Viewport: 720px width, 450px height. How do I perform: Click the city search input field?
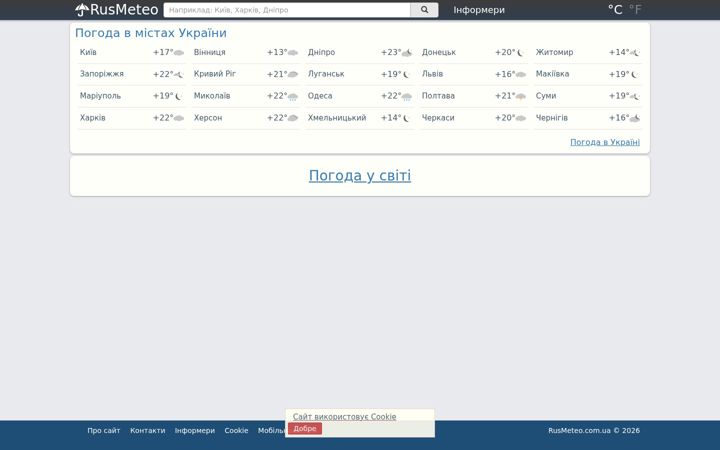point(287,10)
